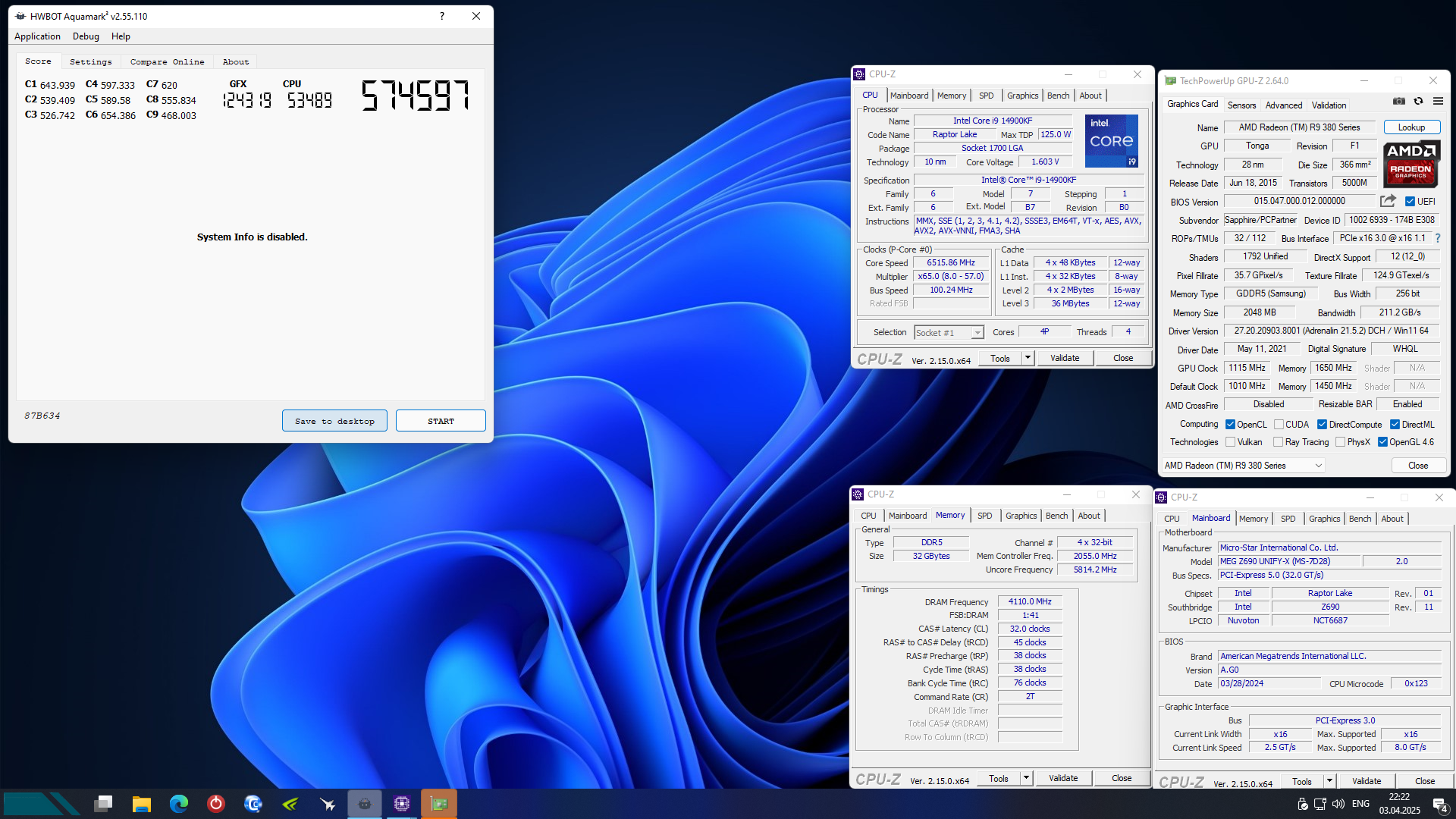Toggle the OpenCL checkbox
The width and height of the screenshot is (1456, 819).
(1231, 425)
